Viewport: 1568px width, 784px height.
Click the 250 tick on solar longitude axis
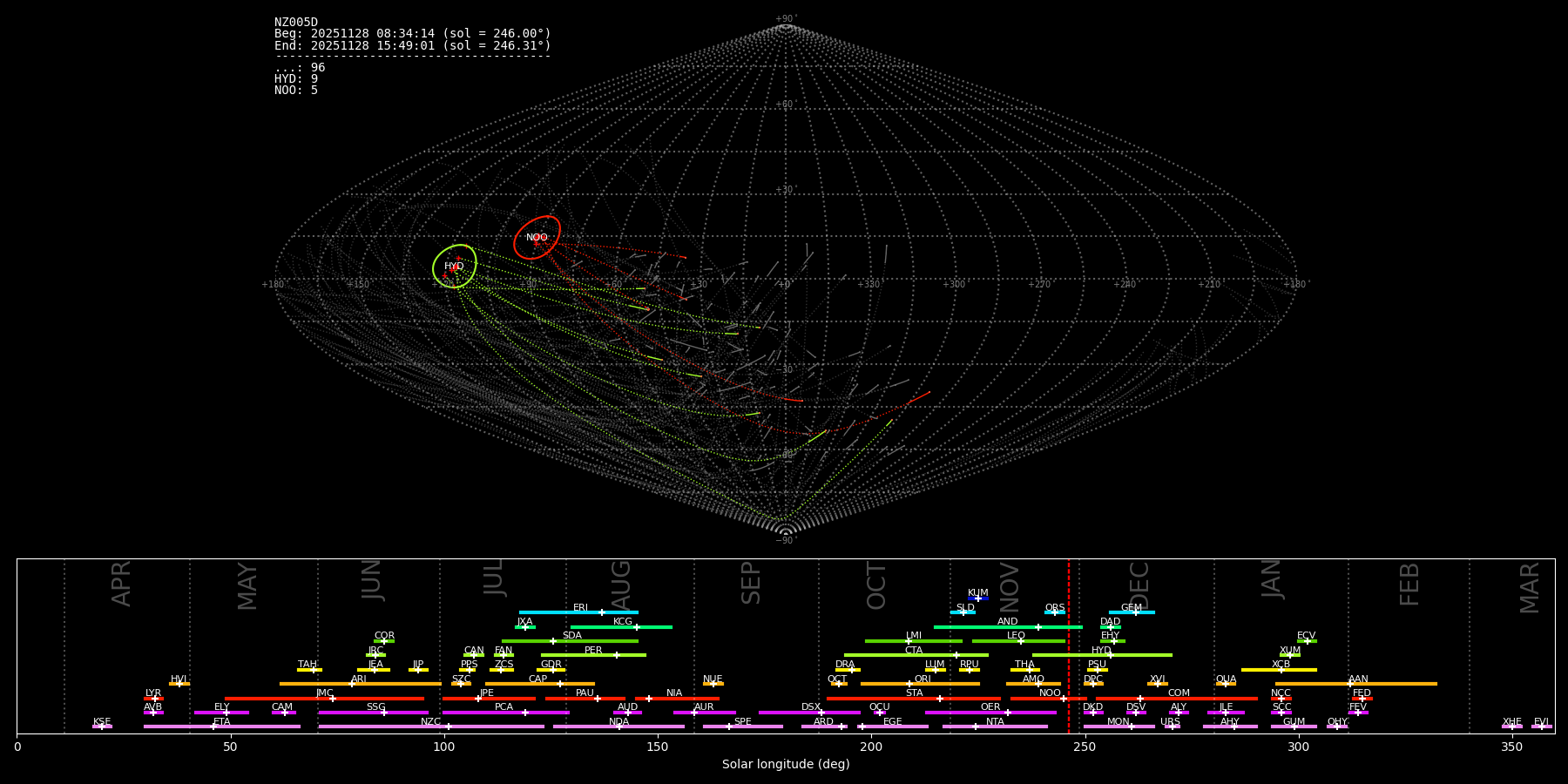pyautogui.click(x=1085, y=747)
